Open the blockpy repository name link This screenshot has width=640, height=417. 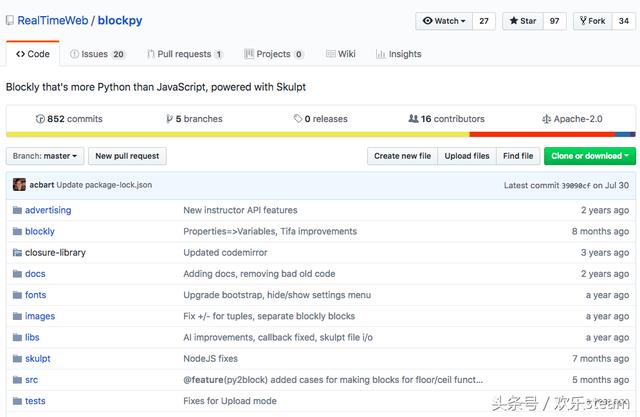coord(120,20)
